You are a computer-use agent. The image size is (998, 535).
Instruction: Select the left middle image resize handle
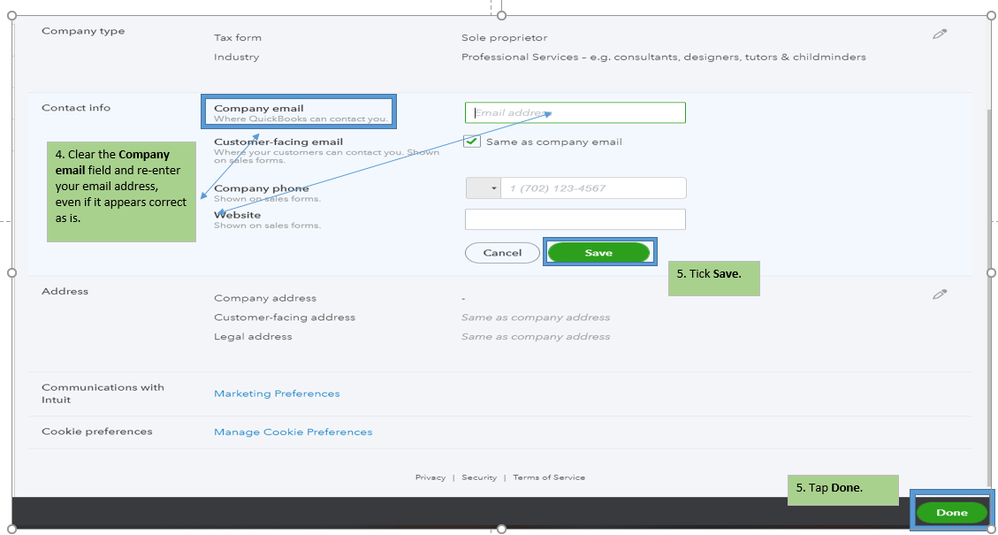point(11,273)
